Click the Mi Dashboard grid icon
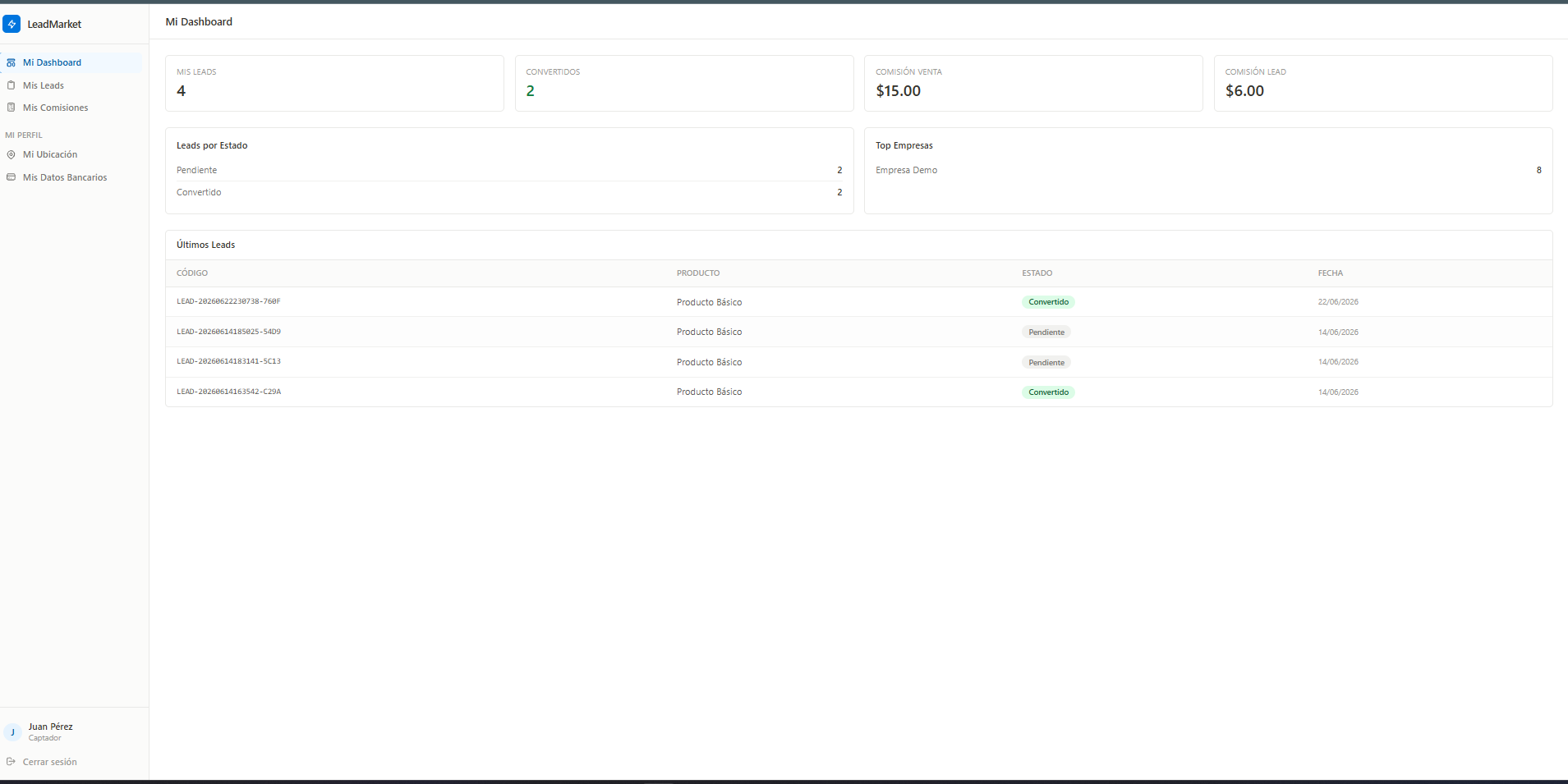 point(11,62)
